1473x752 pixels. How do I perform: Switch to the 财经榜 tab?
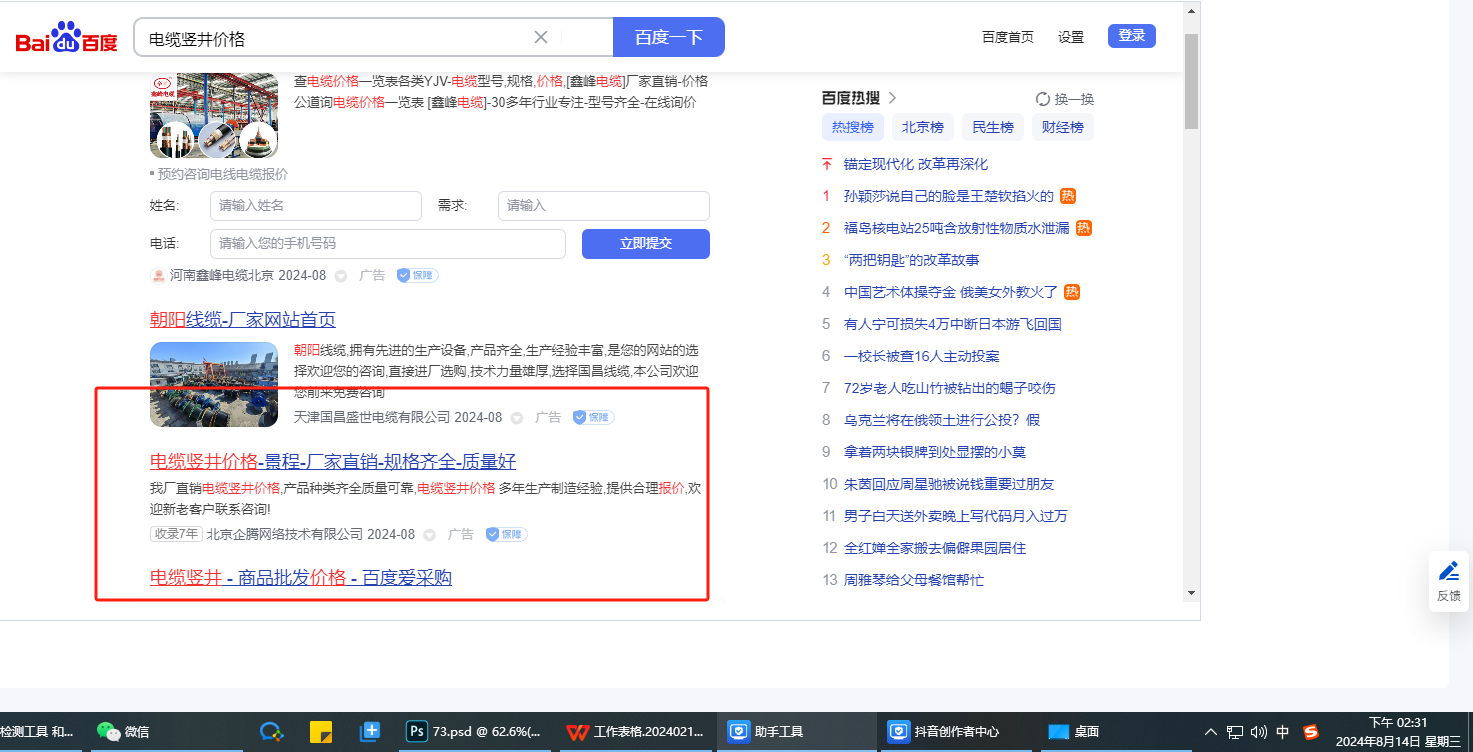click(1062, 127)
